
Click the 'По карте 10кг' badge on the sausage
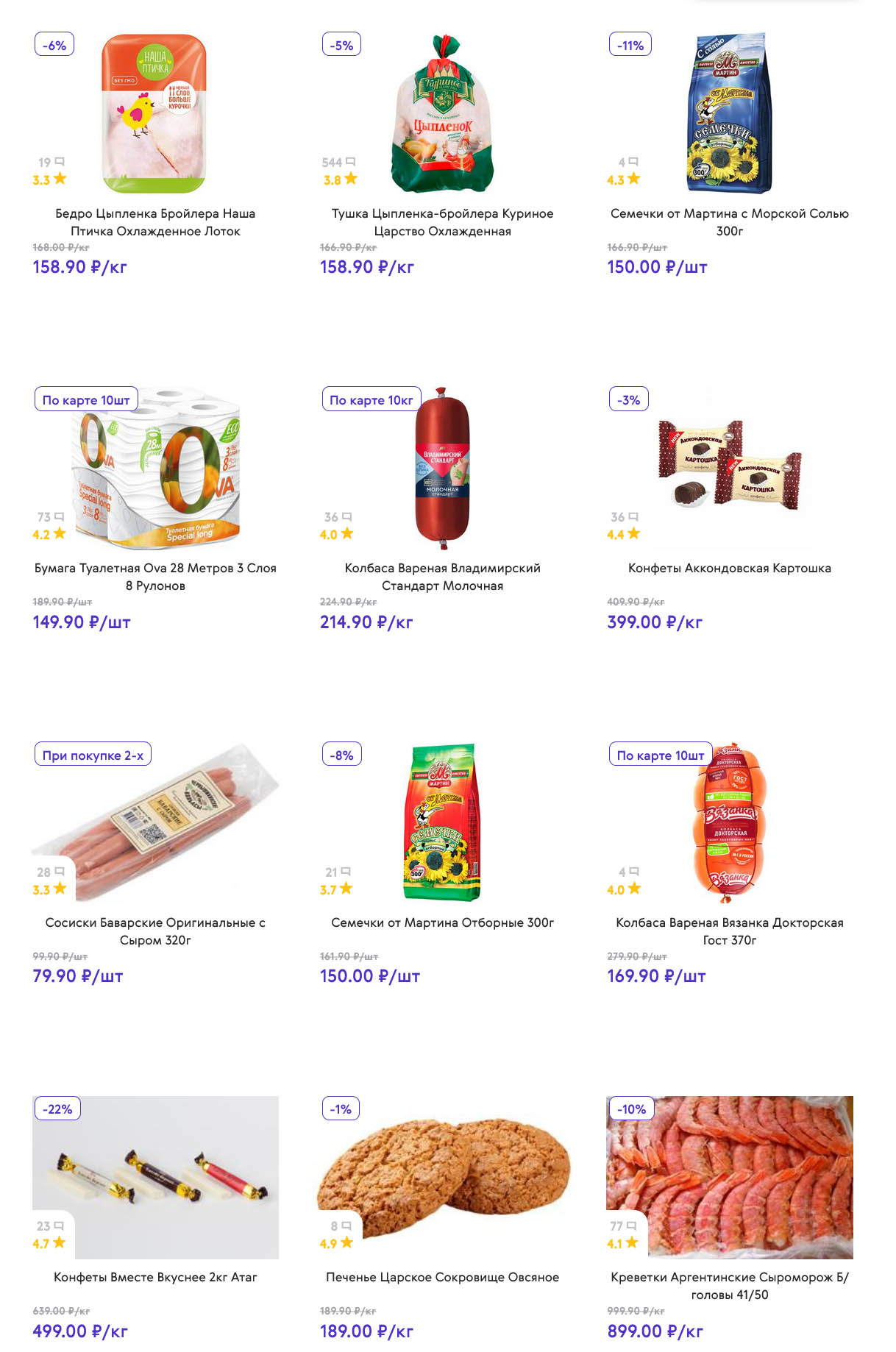(371, 399)
